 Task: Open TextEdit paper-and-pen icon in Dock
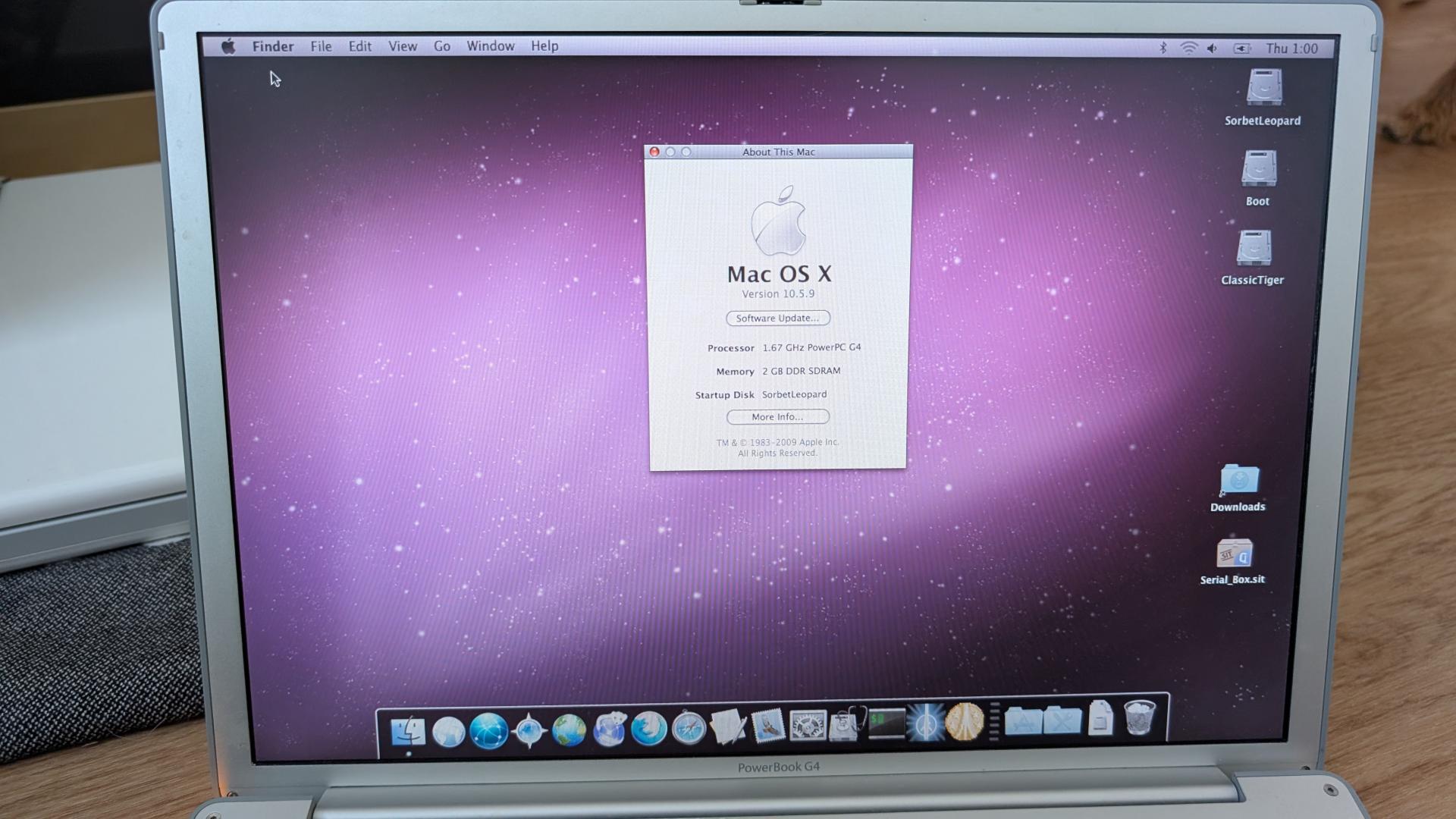click(x=728, y=727)
